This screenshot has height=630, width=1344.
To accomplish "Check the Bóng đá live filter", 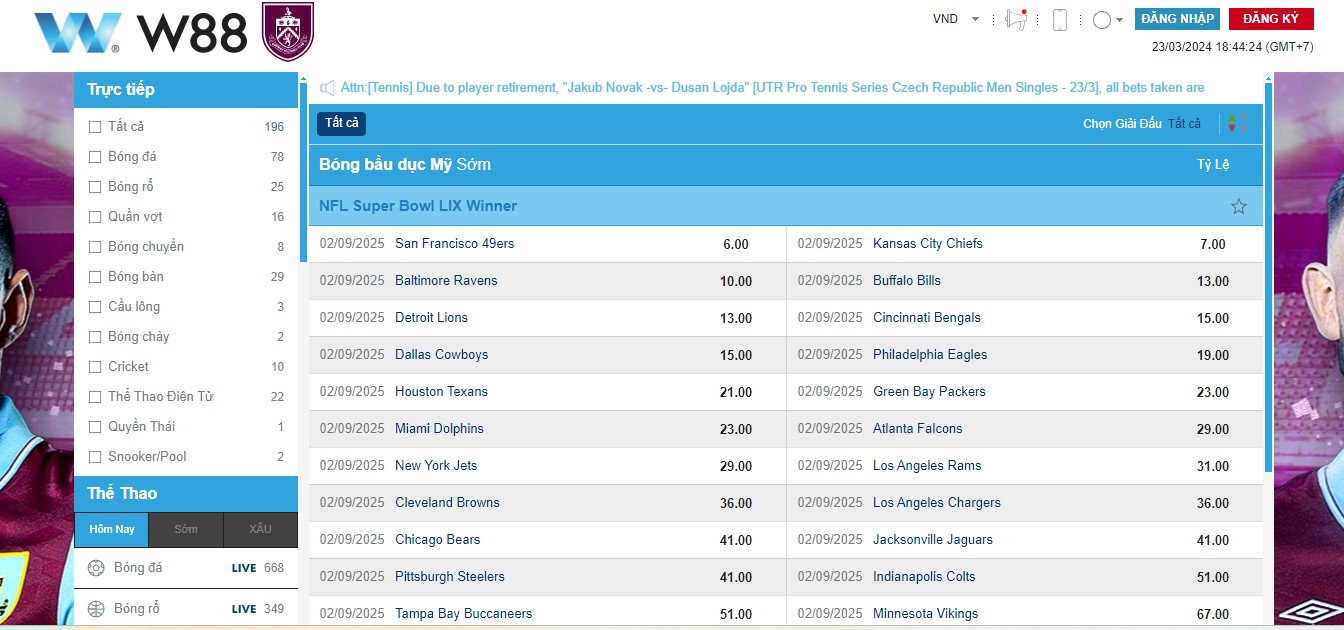I will [95, 157].
